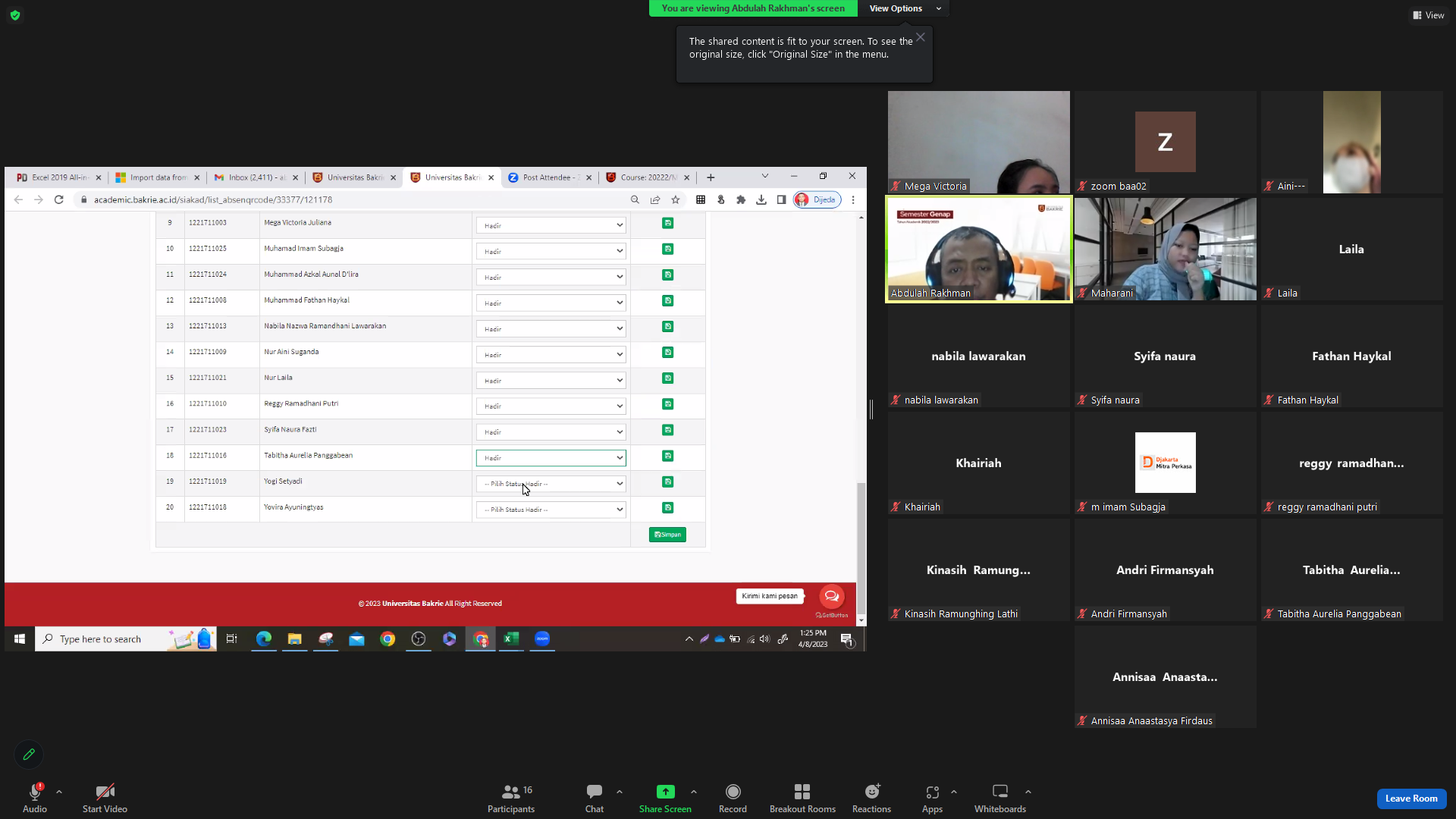This screenshot has height=819, width=1456.
Task: Open attendance dropdown for Tabitha Aurelia Panggabean
Action: pos(551,458)
